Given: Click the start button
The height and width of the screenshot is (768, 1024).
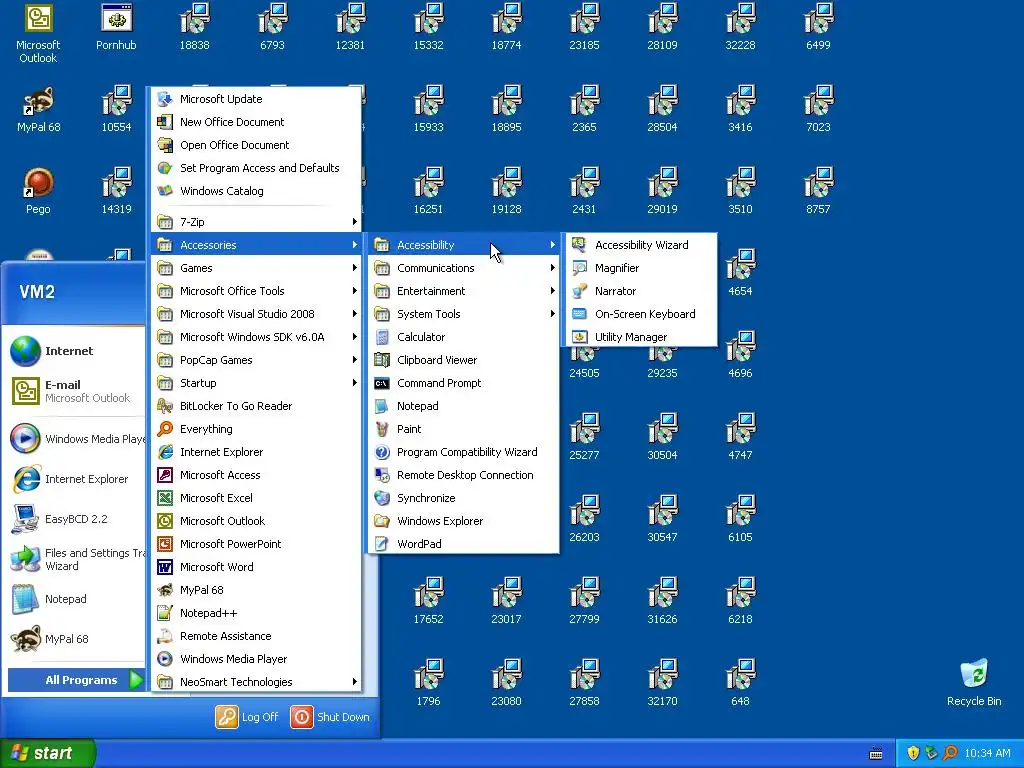Looking at the screenshot, I should click(x=48, y=753).
